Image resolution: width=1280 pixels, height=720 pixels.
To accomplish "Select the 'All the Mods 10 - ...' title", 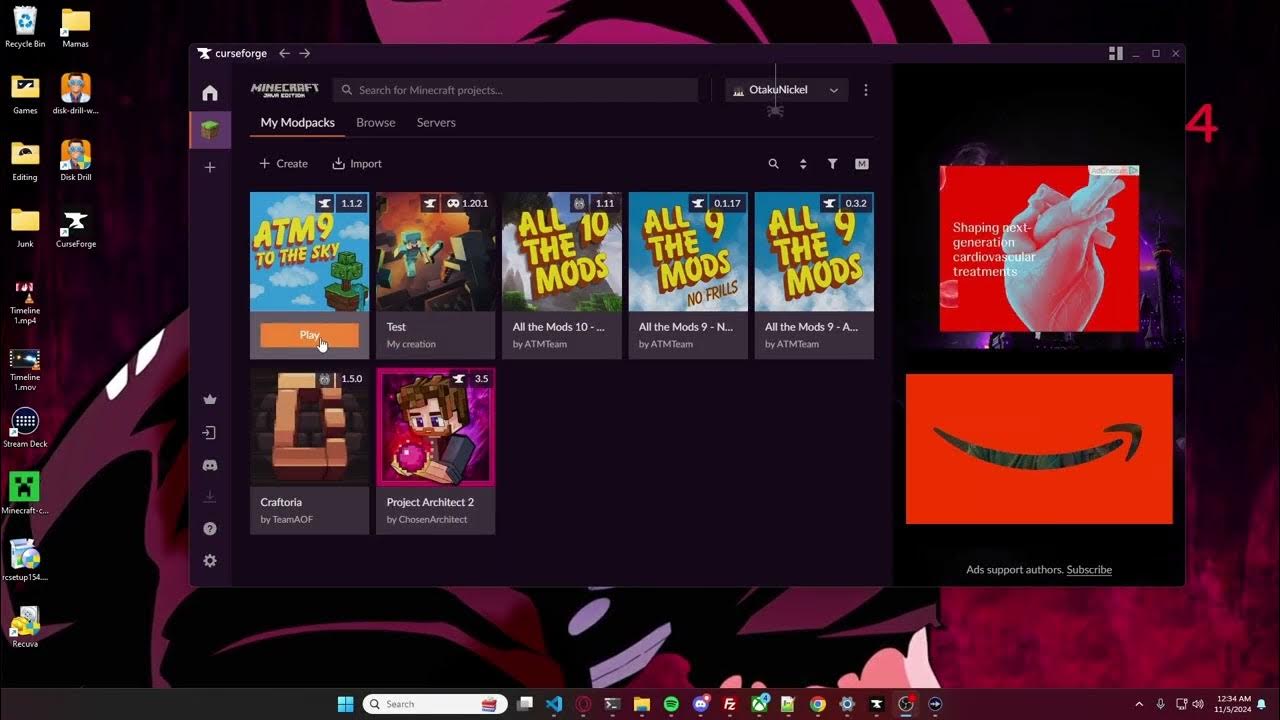I will tap(558, 327).
